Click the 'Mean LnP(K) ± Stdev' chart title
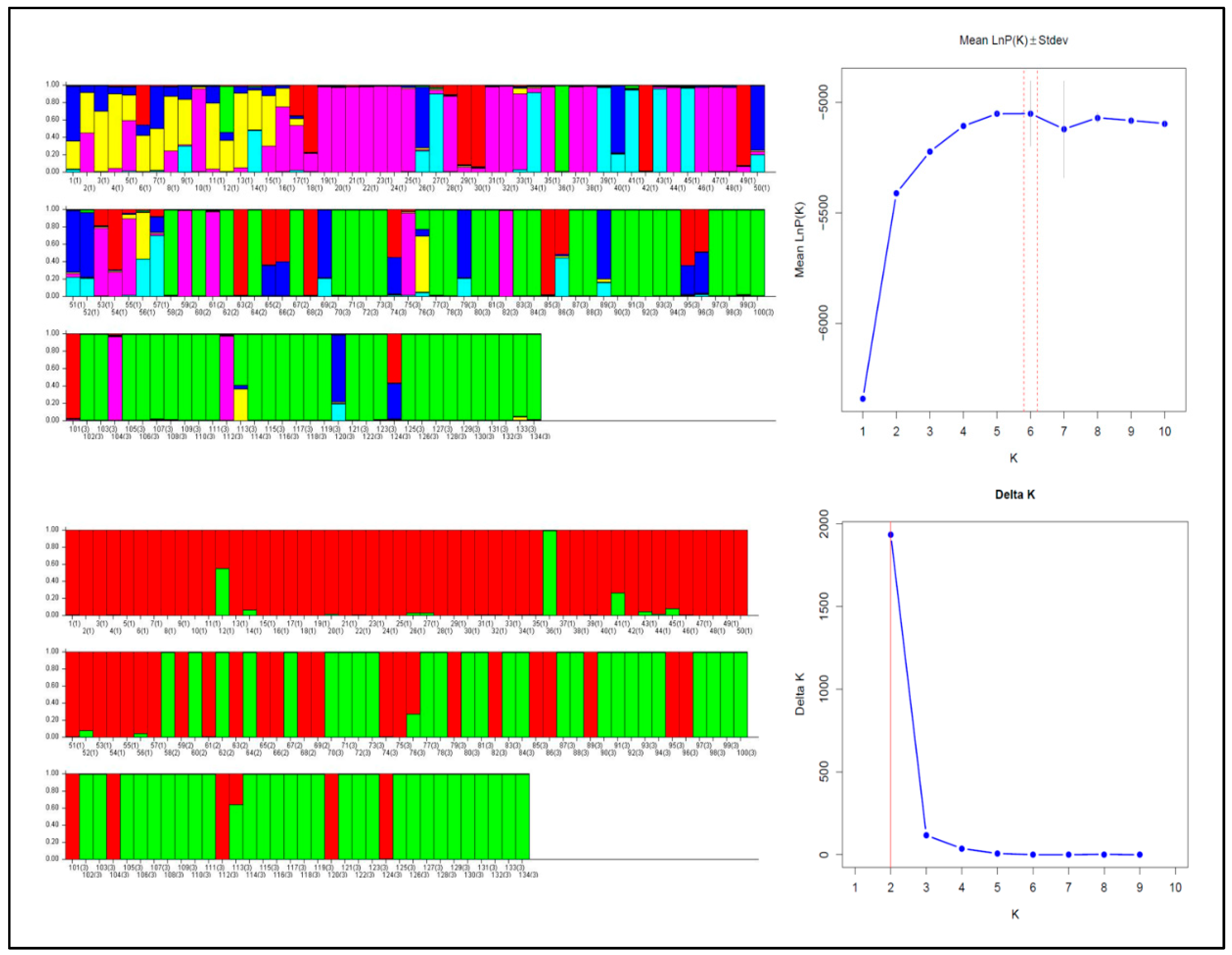1232x955 pixels. [x=1013, y=40]
